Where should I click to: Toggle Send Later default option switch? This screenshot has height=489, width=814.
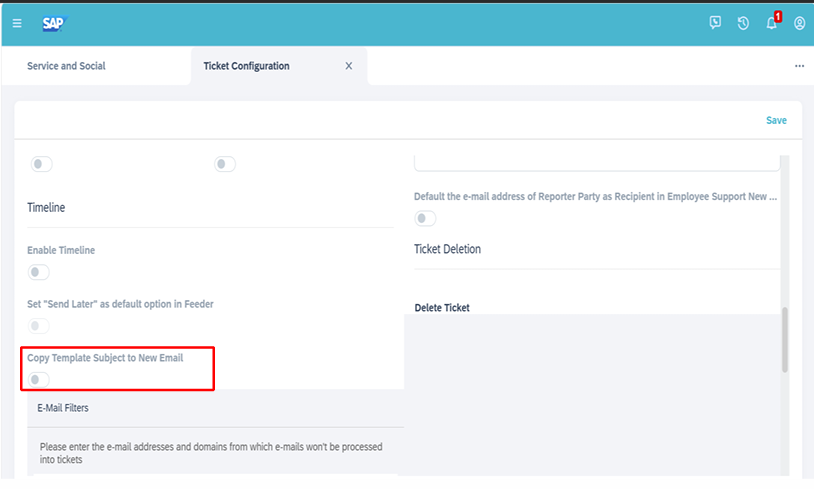click(38, 326)
